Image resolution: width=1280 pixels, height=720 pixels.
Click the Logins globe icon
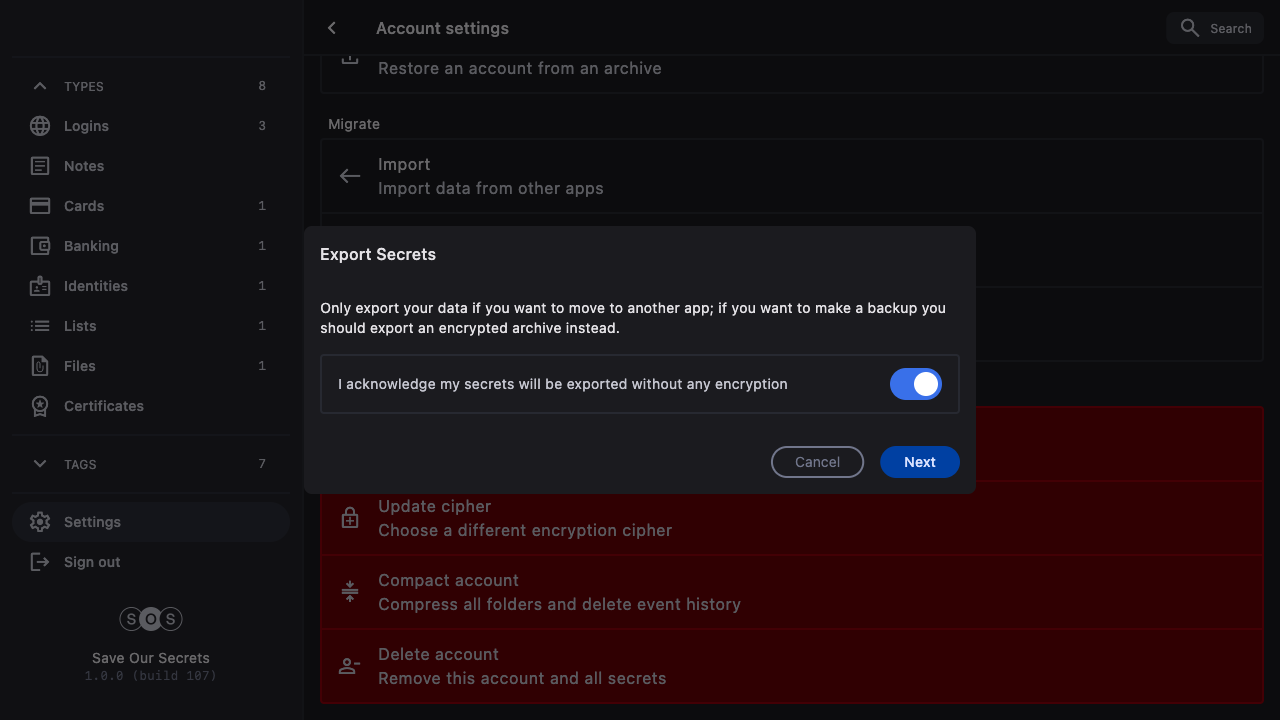pyautogui.click(x=40, y=126)
